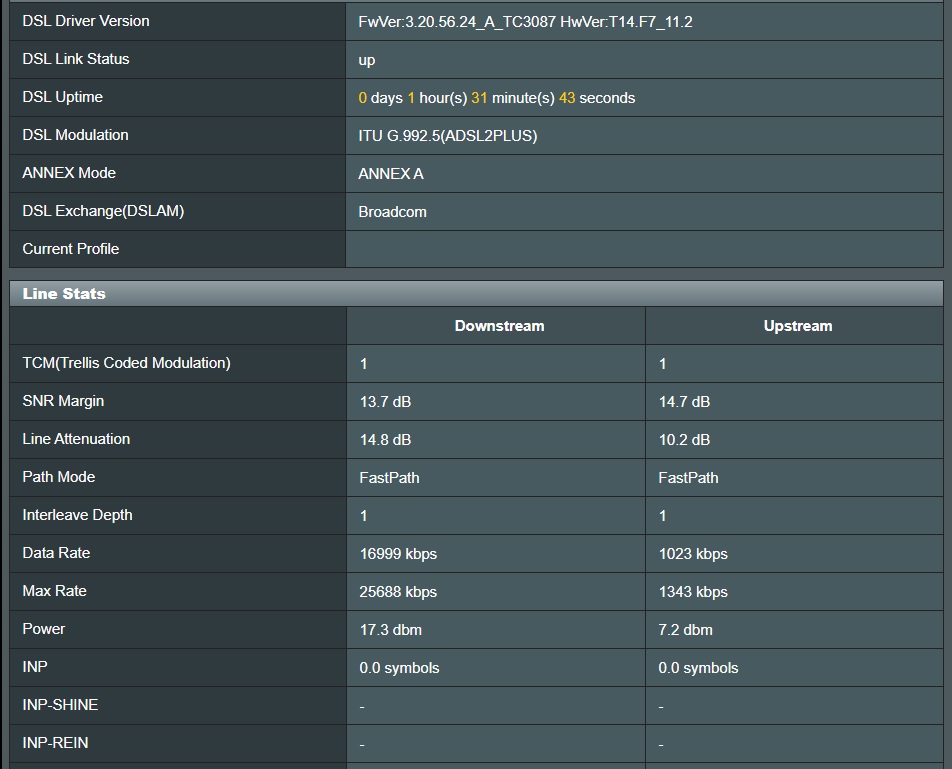
Task: Select upstream data rate 1023 kbps
Action: coord(693,554)
